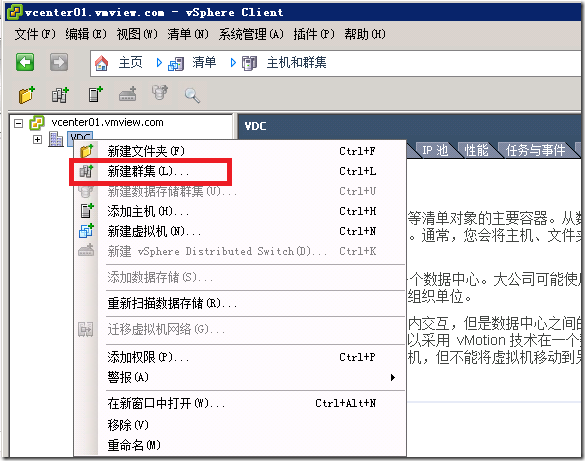Screen dimensions: 585x461
Task: Go to 清单 in breadcrumb
Action: [x=204, y=62]
